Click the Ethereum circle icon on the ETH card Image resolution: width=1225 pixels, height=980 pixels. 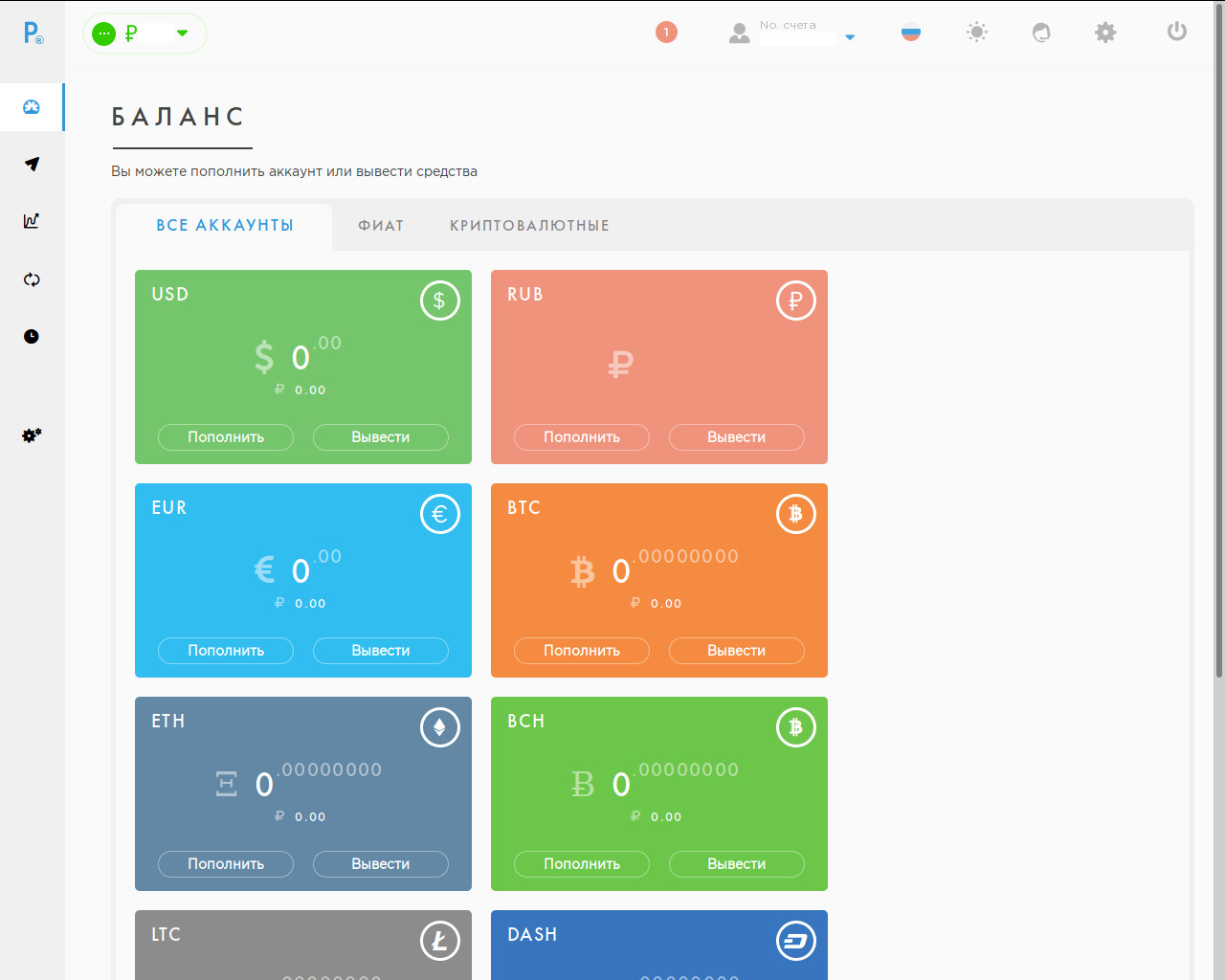point(440,727)
